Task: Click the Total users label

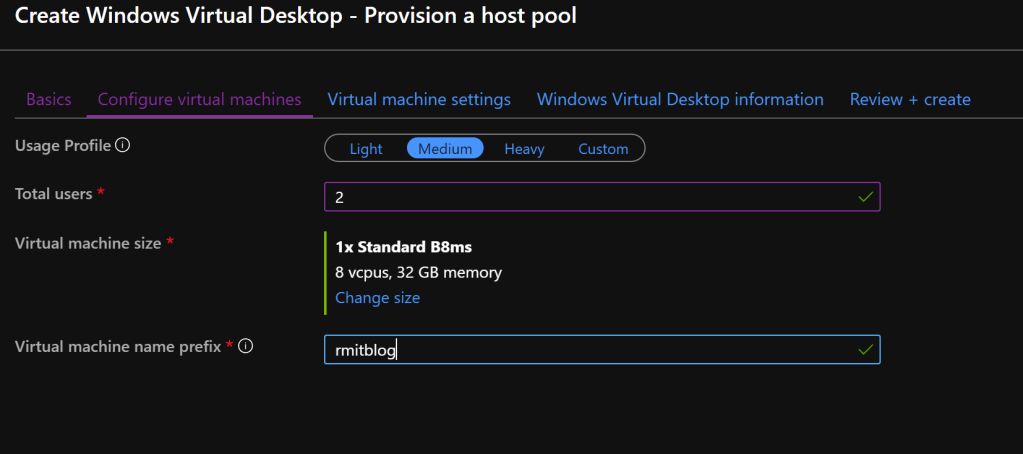Action: coord(53,194)
